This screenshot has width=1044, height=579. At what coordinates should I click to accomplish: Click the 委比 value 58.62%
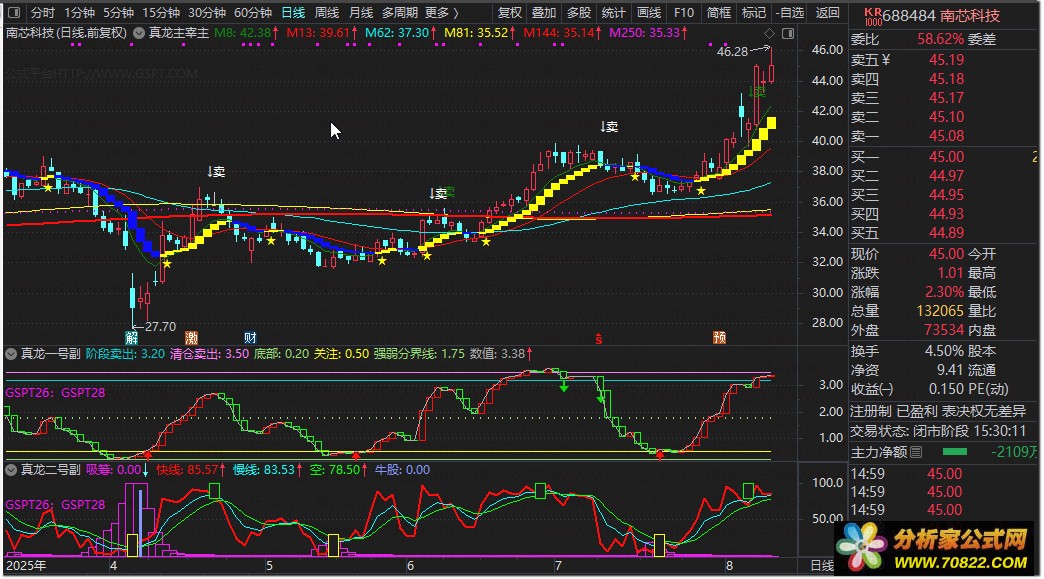pyautogui.click(x=940, y=39)
